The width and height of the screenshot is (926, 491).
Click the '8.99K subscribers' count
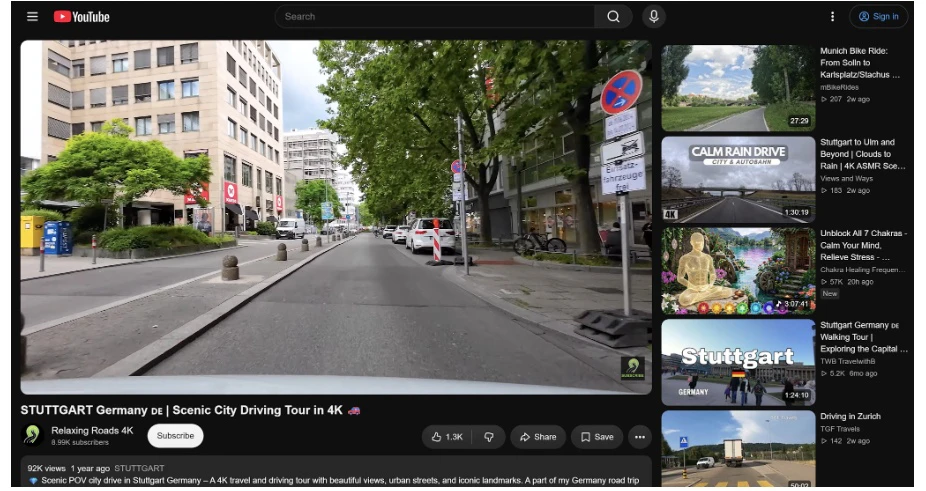pyautogui.click(x=80, y=442)
